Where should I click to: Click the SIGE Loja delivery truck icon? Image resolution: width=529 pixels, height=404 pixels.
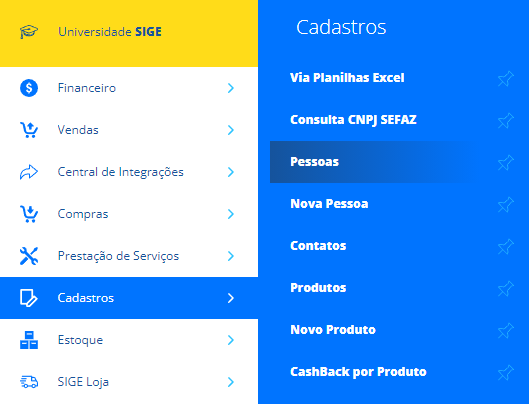29,382
